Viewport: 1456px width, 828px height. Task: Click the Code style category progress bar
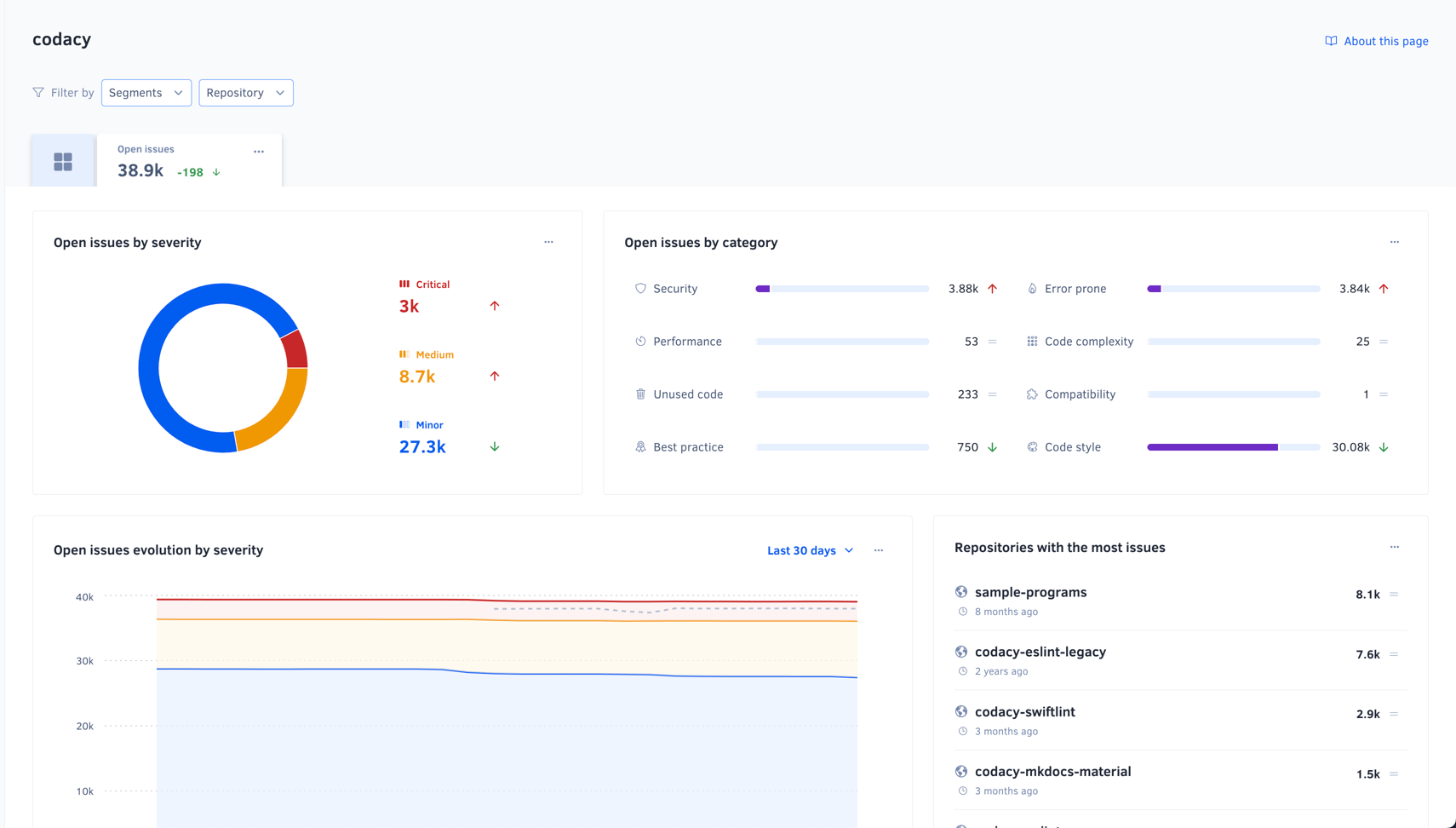click(1234, 447)
